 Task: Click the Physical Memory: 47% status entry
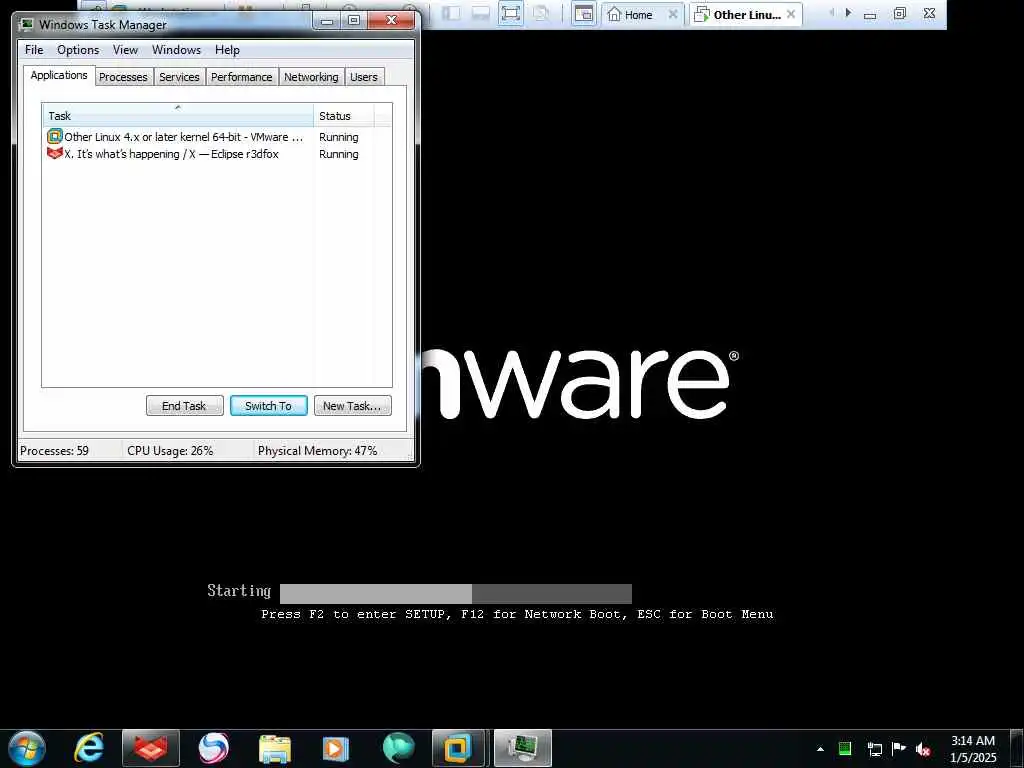(x=317, y=451)
